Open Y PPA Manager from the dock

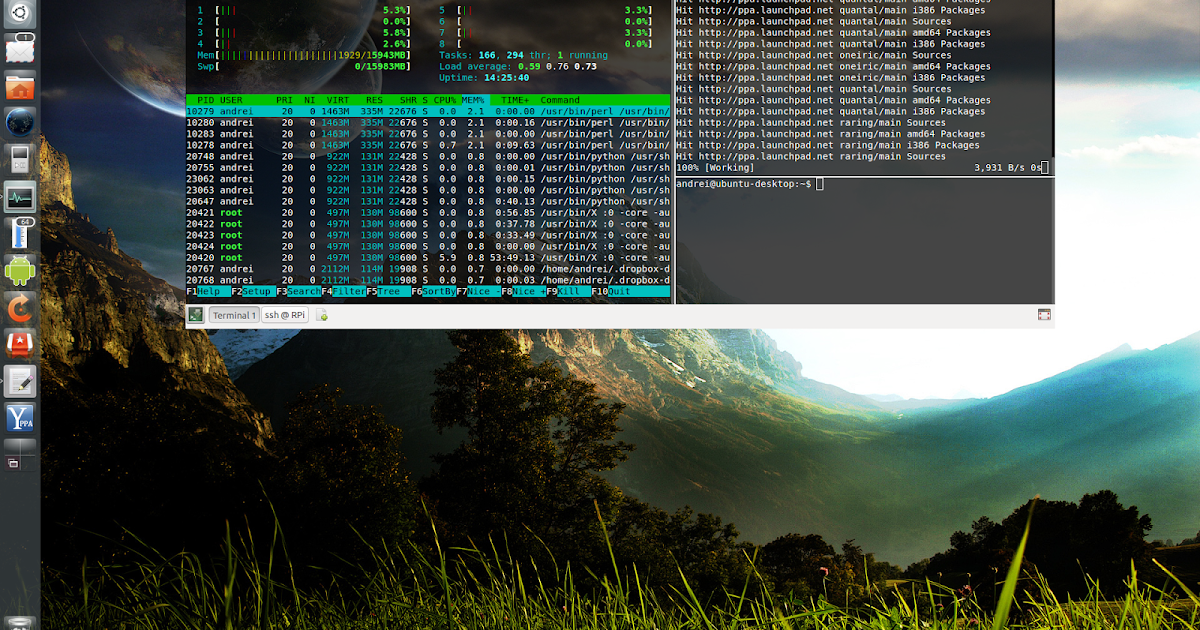pyautogui.click(x=19, y=418)
